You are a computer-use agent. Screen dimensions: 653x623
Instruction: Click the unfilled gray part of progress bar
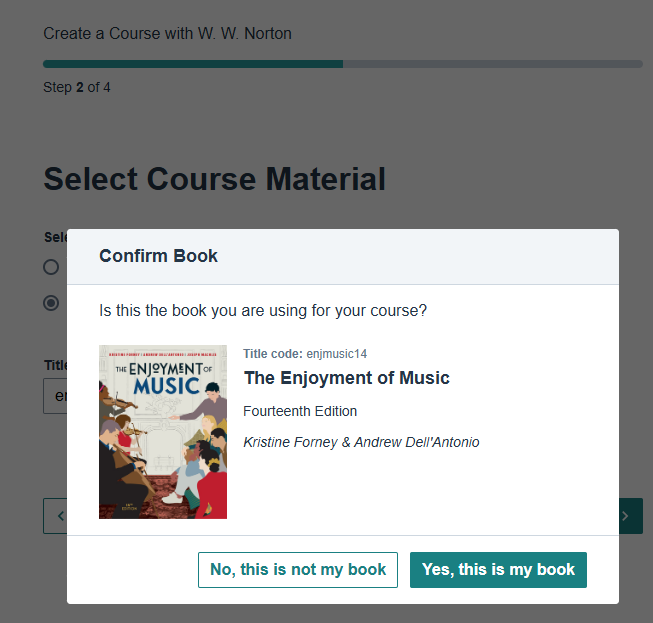click(x=492, y=64)
